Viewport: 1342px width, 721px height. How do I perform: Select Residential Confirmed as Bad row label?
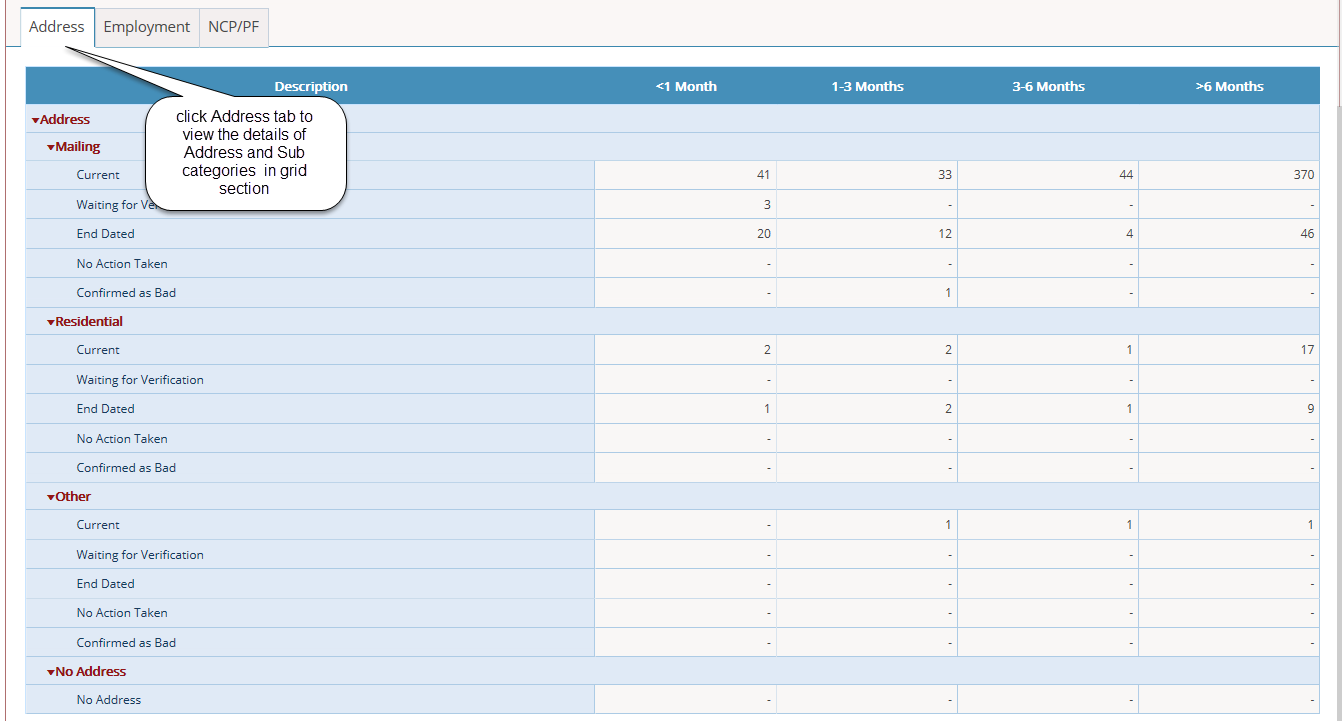pos(126,468)
